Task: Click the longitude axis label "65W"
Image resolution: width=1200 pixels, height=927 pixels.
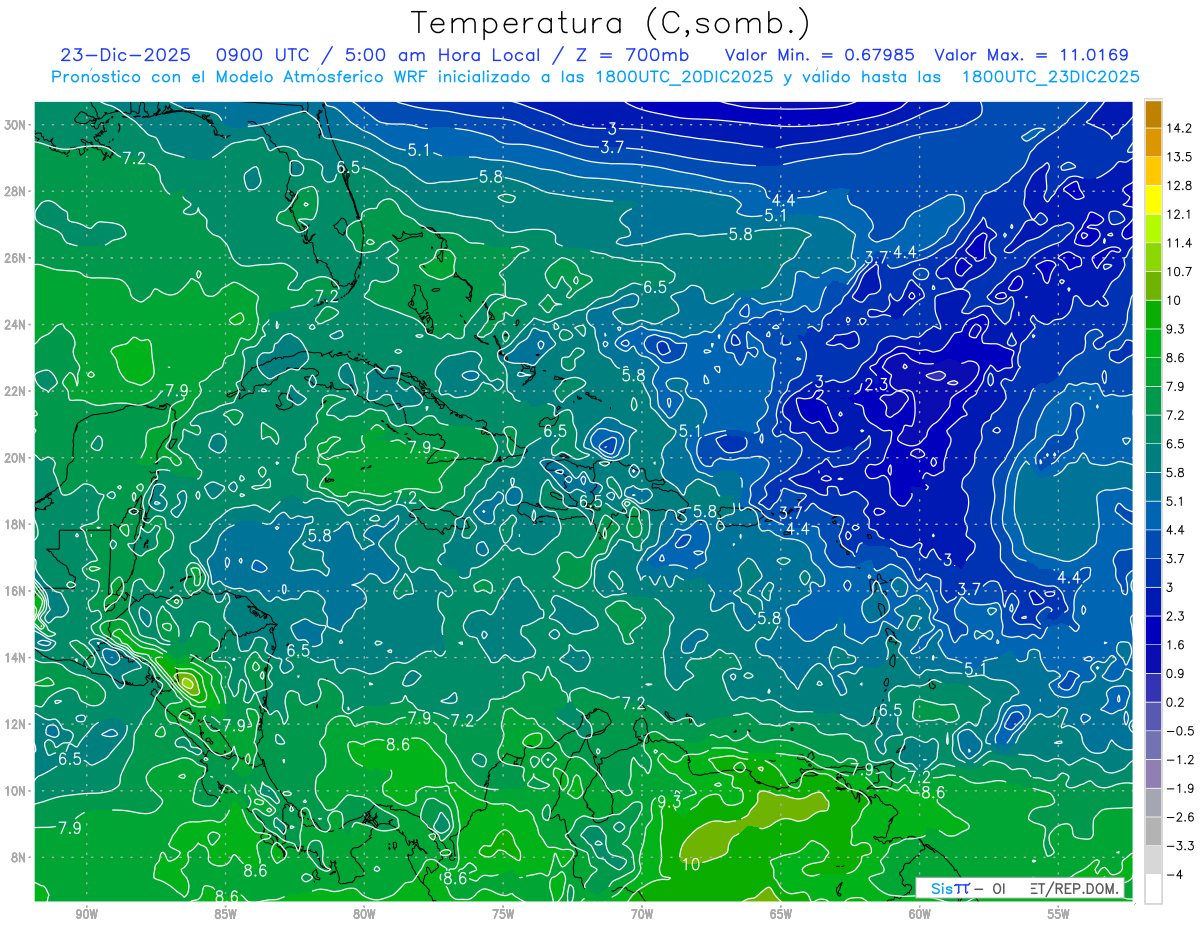Action: pos(781,914)
